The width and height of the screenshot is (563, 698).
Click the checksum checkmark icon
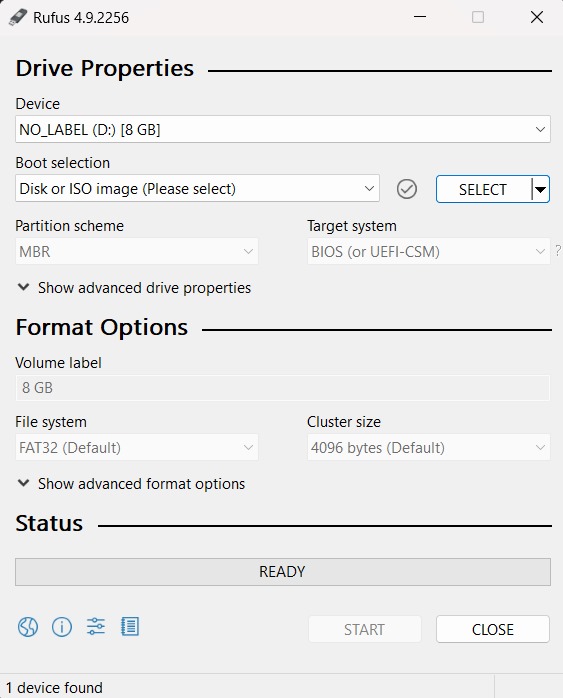(406, 189)
